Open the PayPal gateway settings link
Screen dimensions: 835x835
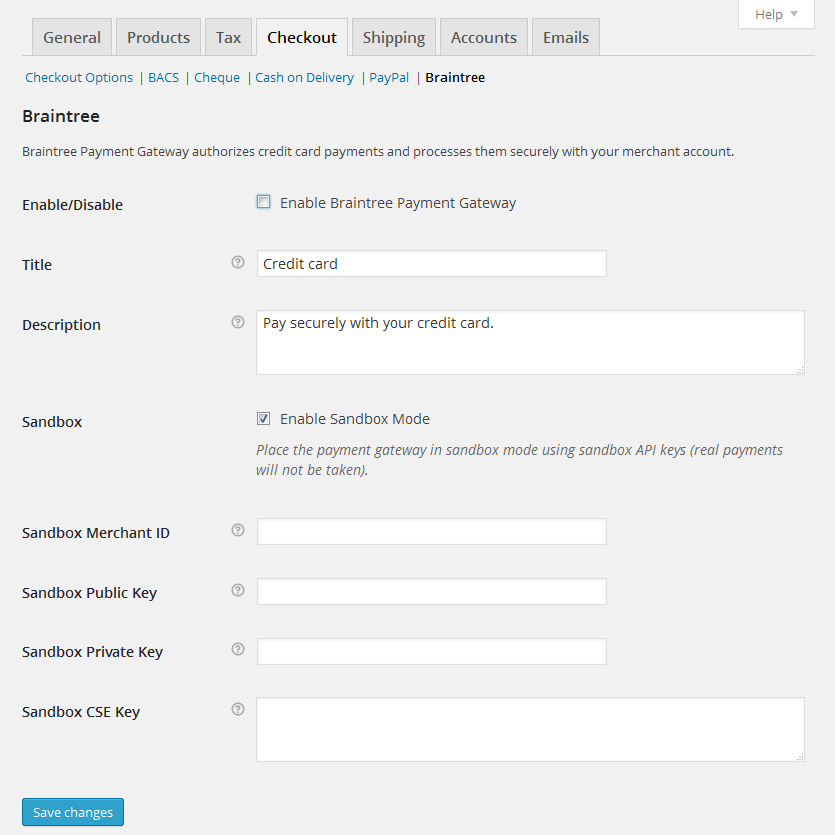click(x=389, y=78)
